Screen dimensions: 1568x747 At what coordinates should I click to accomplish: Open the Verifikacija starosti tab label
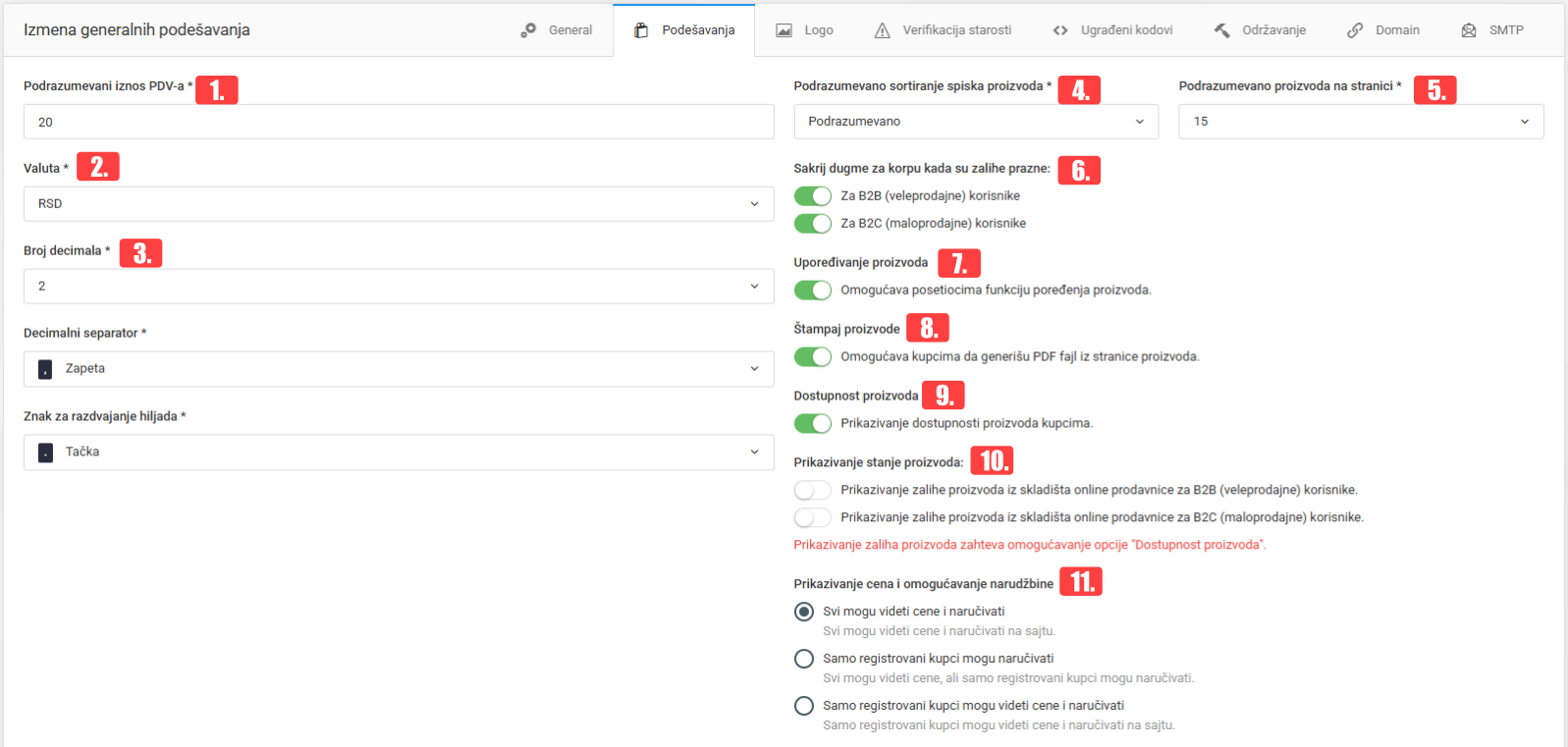(956, 30)
